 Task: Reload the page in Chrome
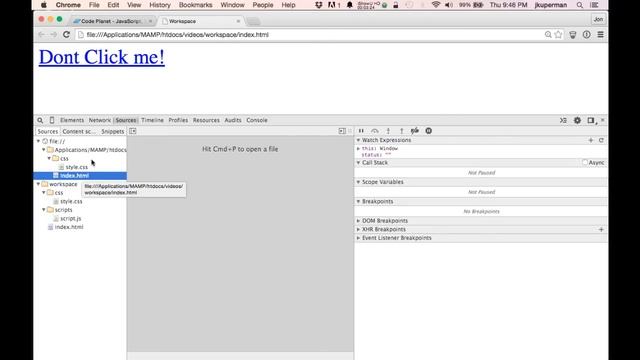pyautogui.click(x=67, y=35)
